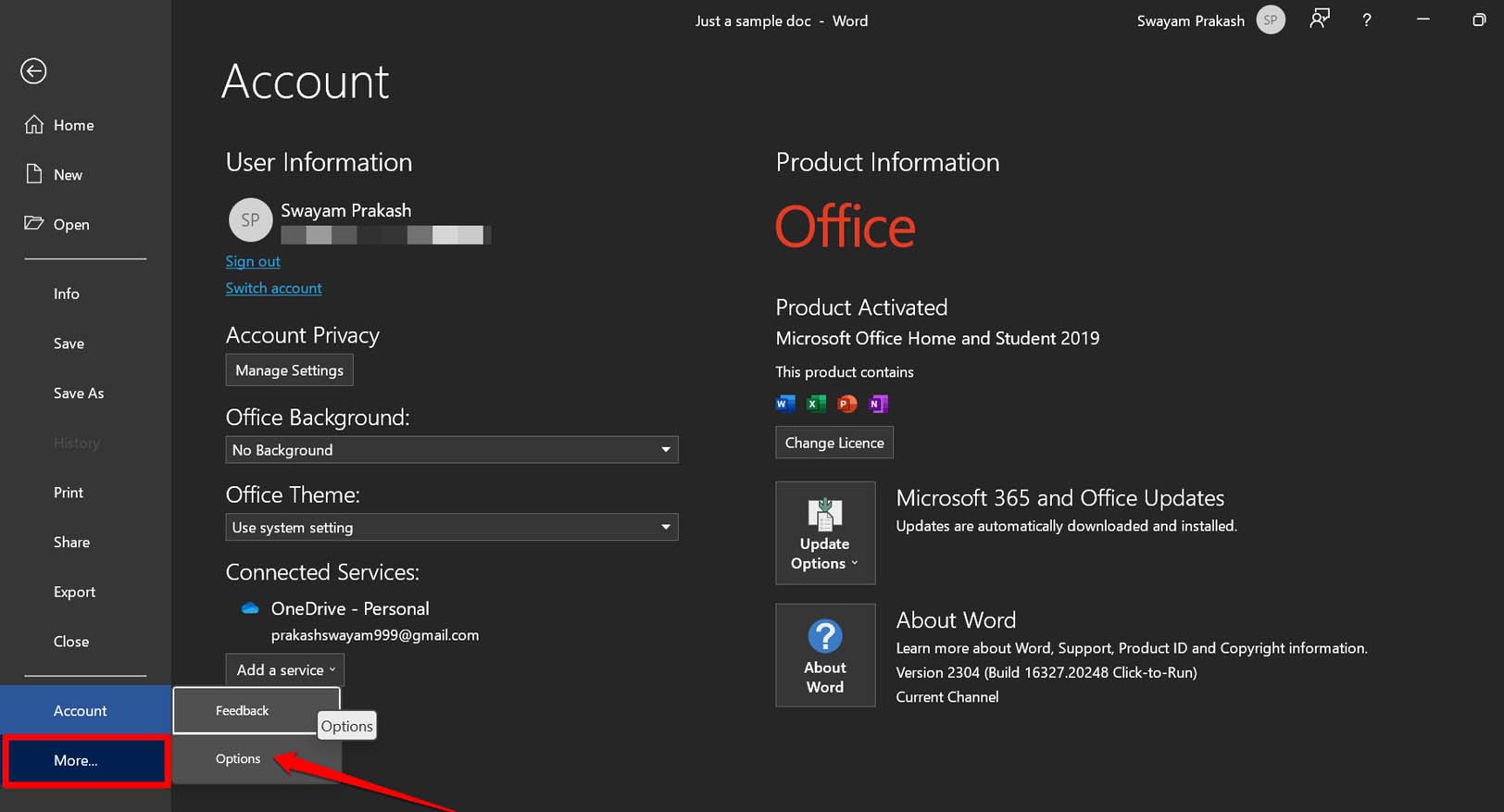Image resolution: width=1504 pixels, height=812 pixels.
Task: Click the OneDrive - Personal text
Action: pos(350,608)
